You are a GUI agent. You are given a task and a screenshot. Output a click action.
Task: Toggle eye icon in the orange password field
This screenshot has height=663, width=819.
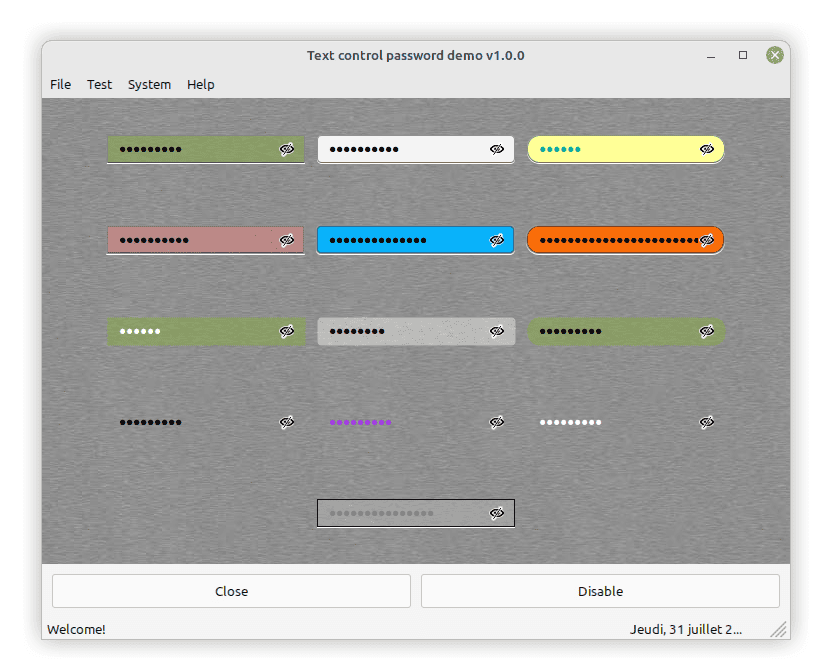pos(707,240)
